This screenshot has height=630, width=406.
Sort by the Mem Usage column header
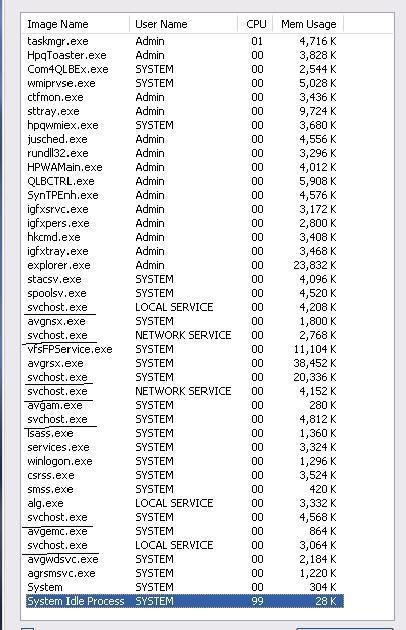(308, 25)
